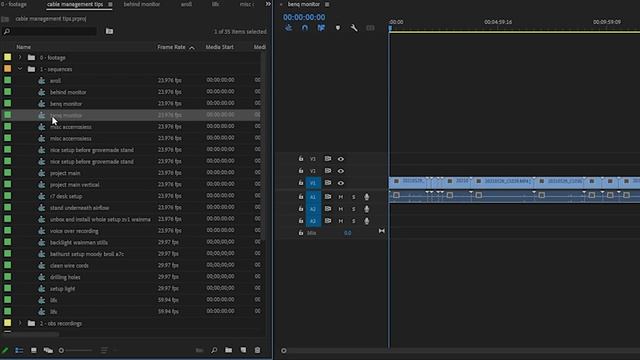Toggle A1 track targeting button
This screenshot has width=640, height=360.
click(313, 197)
